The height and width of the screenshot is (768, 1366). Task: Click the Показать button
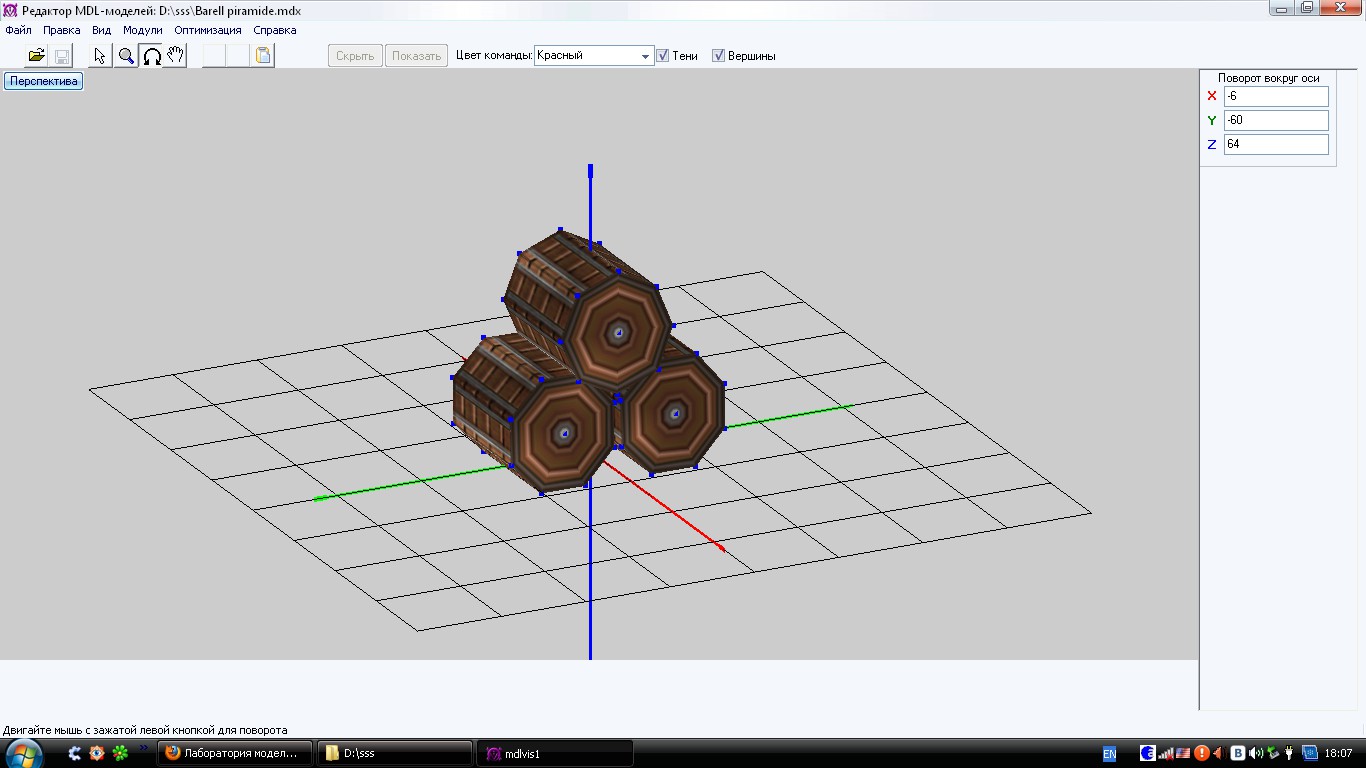point(416,56)
